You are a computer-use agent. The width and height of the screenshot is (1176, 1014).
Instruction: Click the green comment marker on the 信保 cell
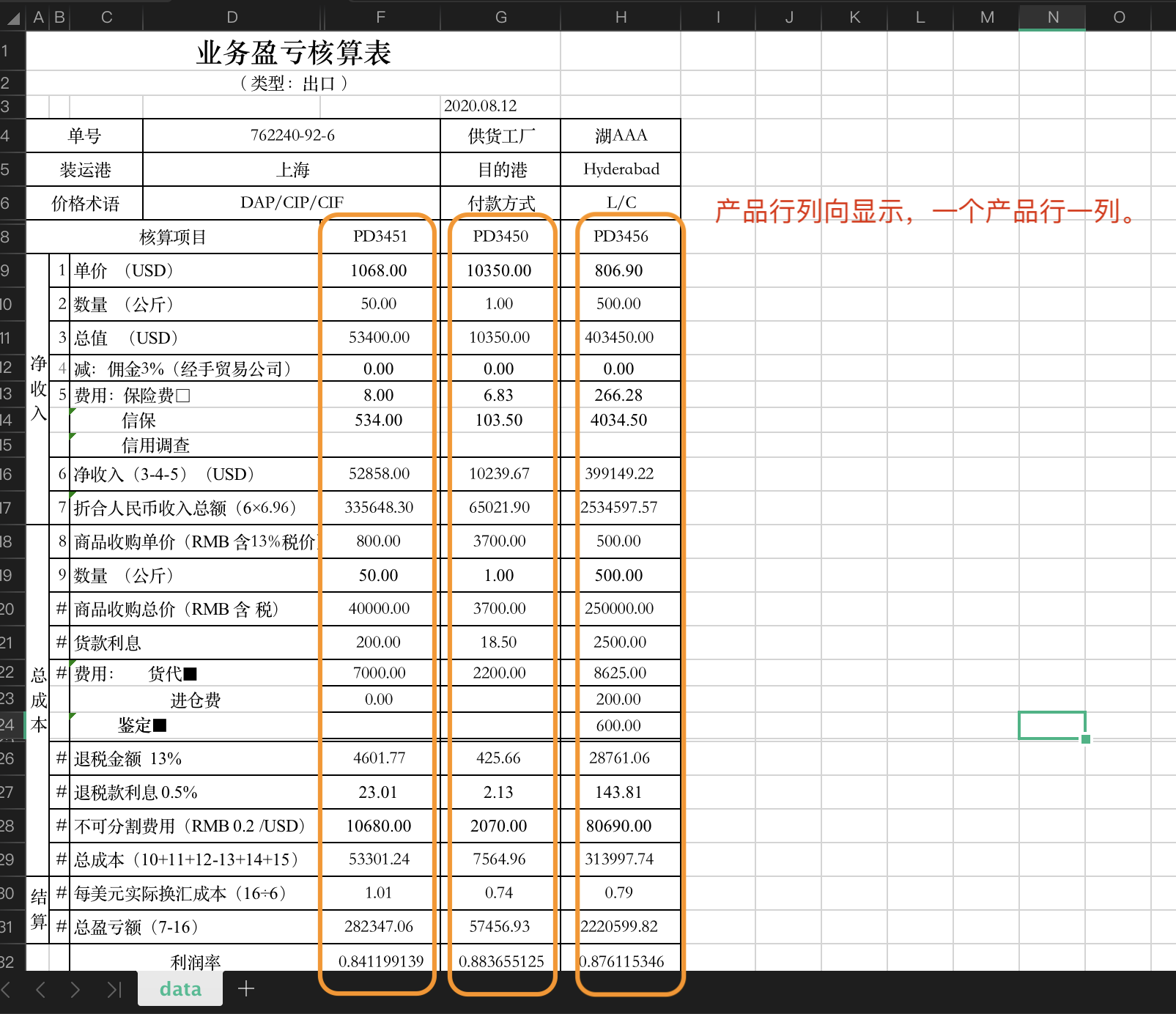[73, 411]
